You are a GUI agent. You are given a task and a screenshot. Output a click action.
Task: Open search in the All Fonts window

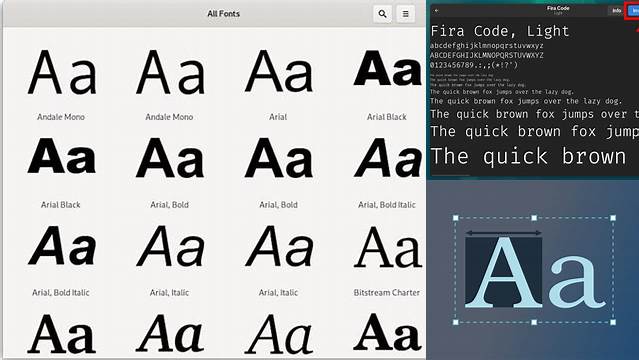pos(382,14)
